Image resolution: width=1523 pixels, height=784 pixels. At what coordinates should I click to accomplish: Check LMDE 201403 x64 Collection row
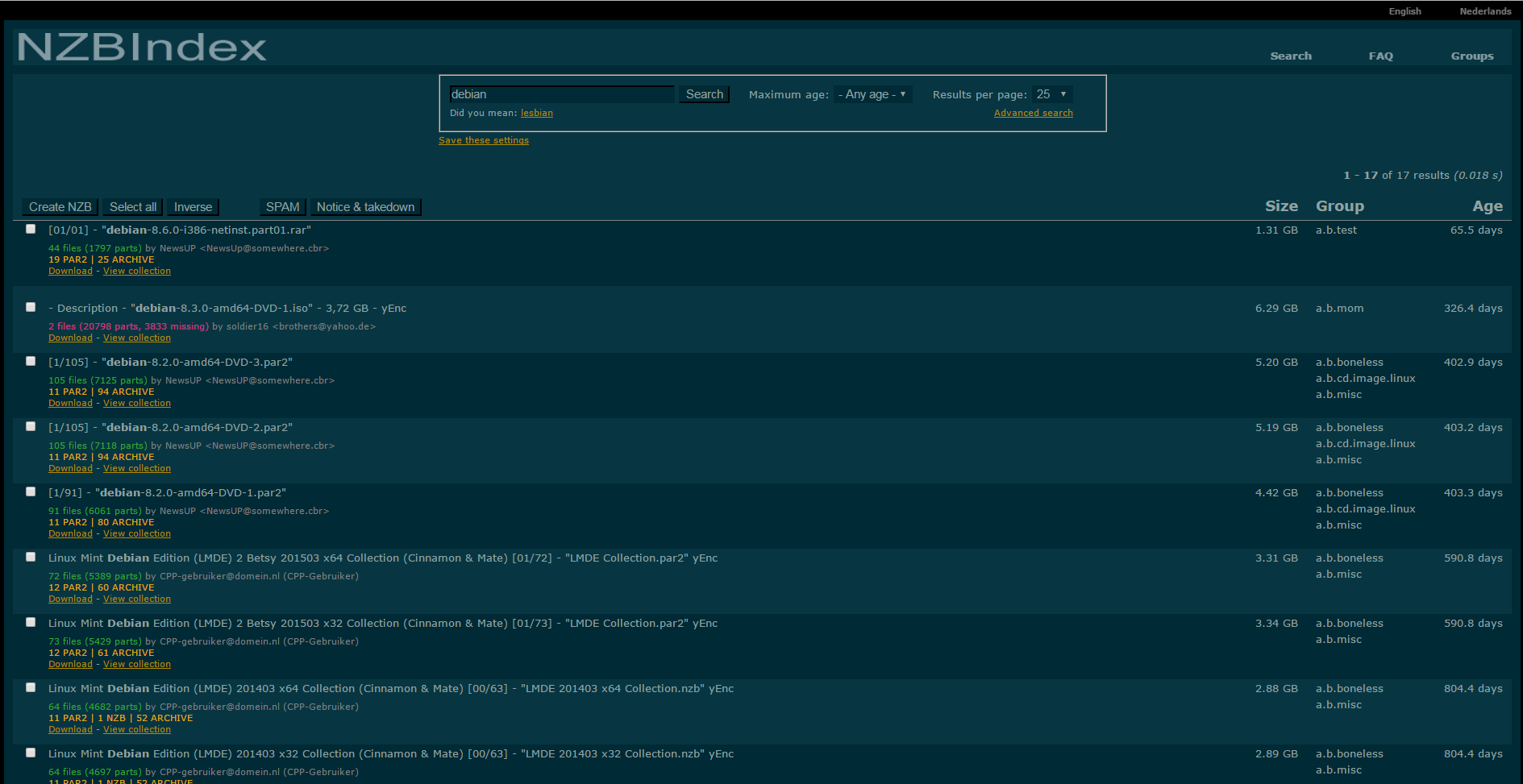coord(31,687)
